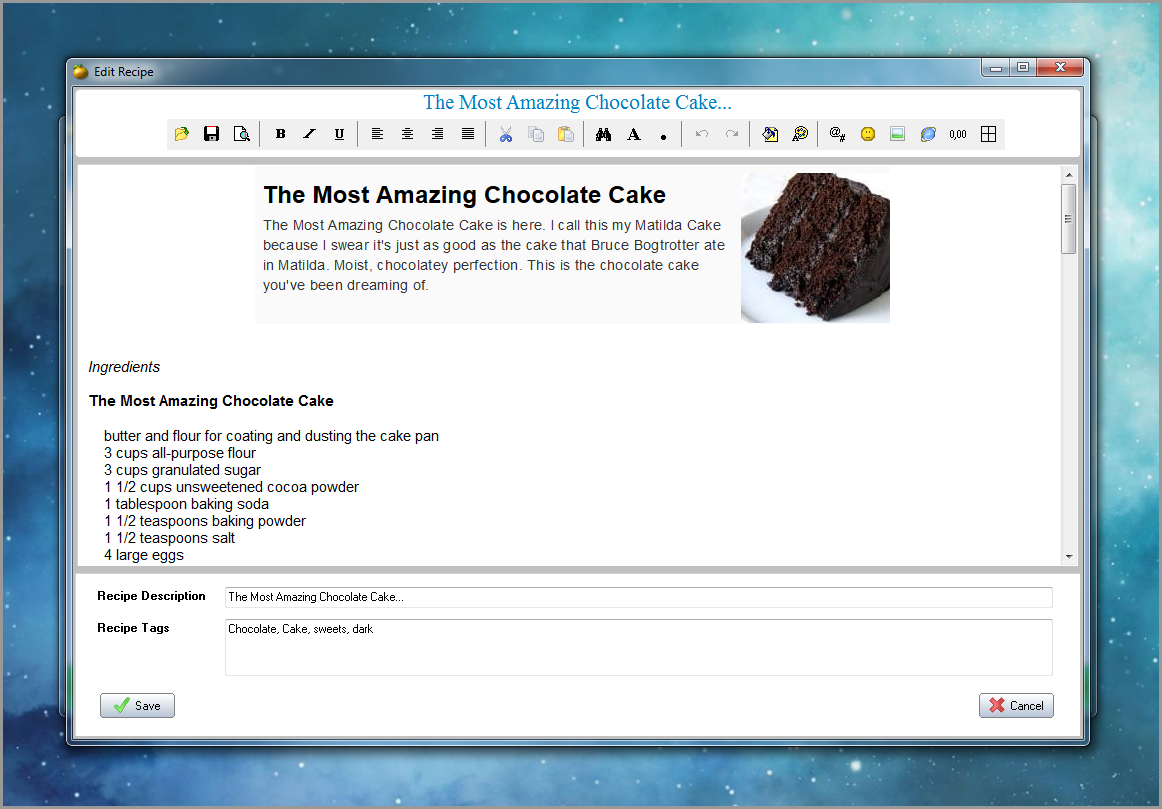Viewport: 1162px width, 809px height.
Task: Click the floppy disk save icon
Action: [x=211, y=134]
